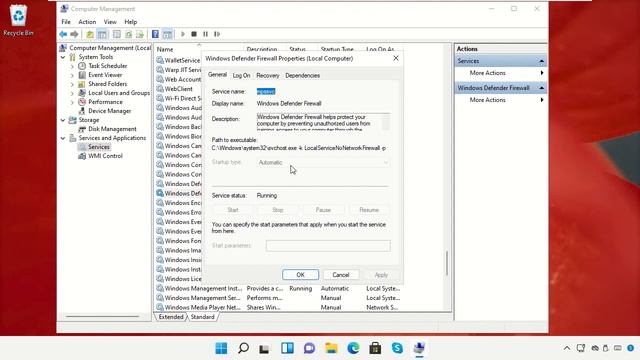Click the Stop button under Service status

278,210
